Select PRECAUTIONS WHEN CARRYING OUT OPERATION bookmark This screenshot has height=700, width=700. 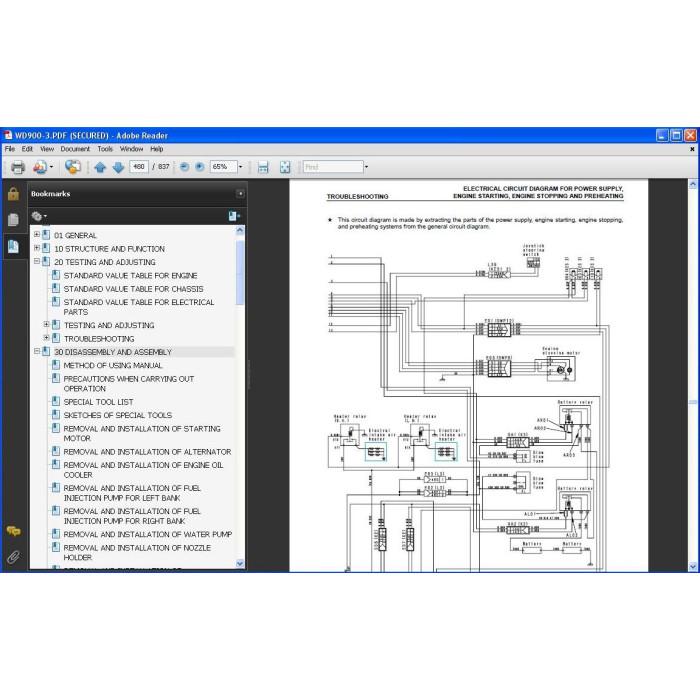pyautogui.click(x=129, y=383)
